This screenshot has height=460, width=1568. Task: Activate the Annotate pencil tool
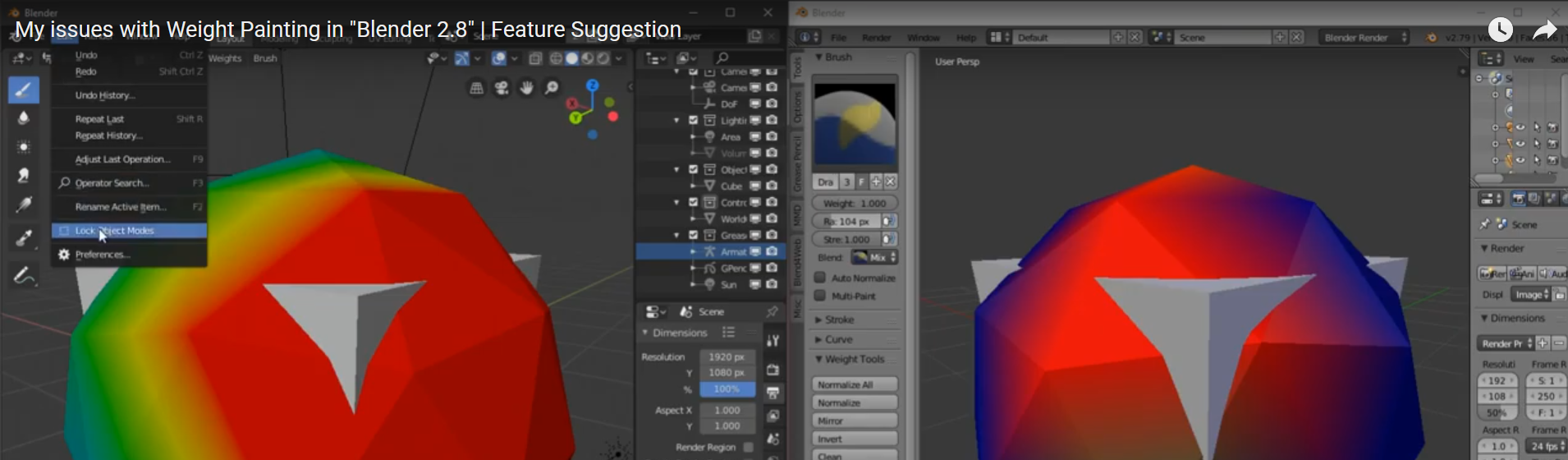[x=24, y=276]
